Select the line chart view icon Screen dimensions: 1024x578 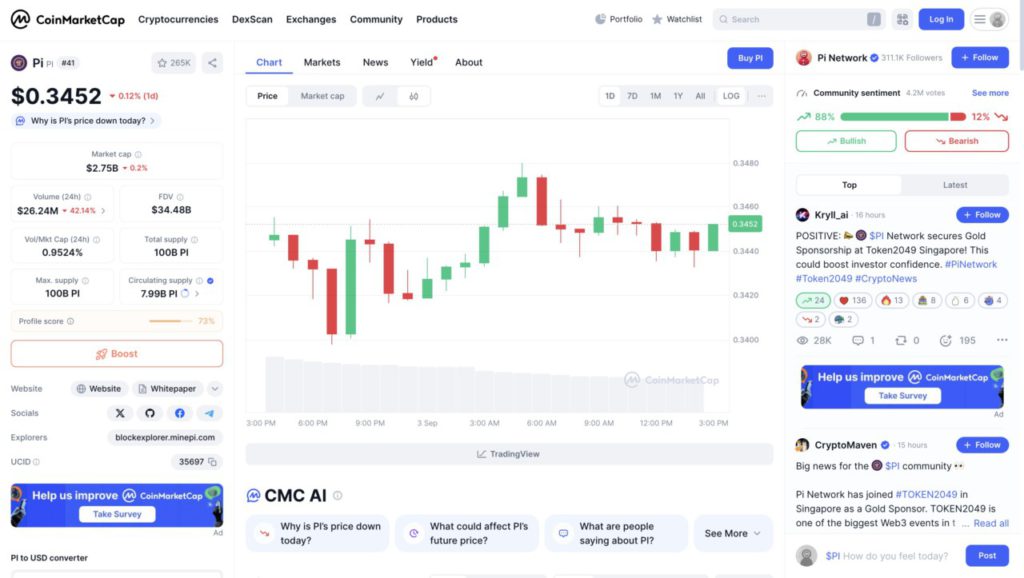(380, 96)
